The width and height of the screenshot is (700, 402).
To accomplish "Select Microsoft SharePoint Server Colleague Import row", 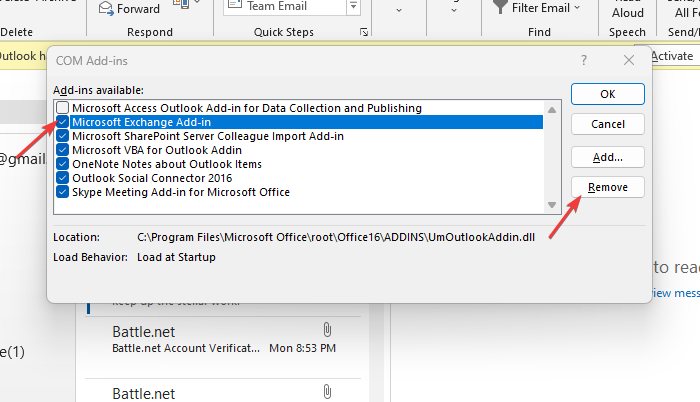I will tap(208, 136).
